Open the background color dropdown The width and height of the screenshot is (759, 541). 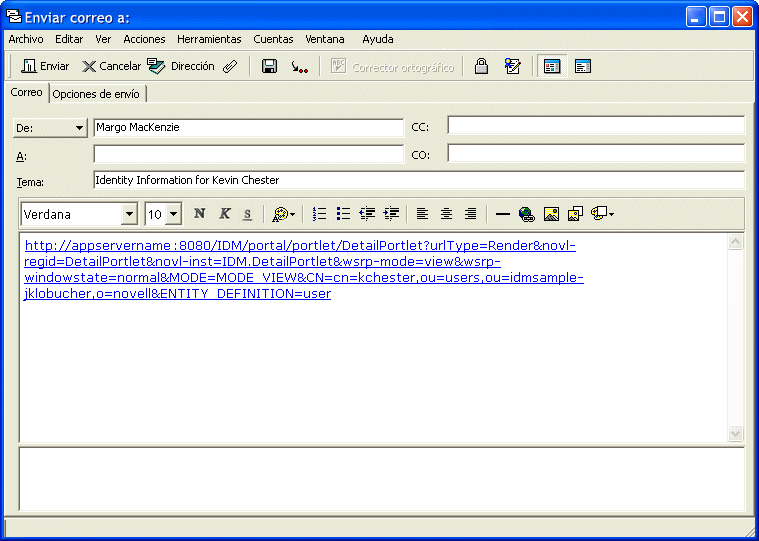(602, 214)
